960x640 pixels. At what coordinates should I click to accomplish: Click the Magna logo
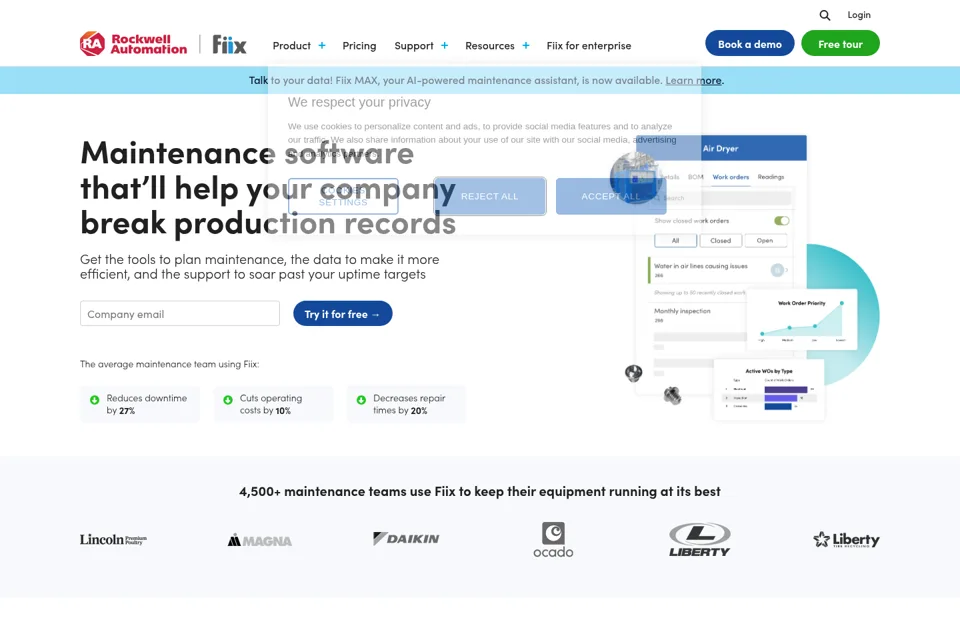pos(260,541)
